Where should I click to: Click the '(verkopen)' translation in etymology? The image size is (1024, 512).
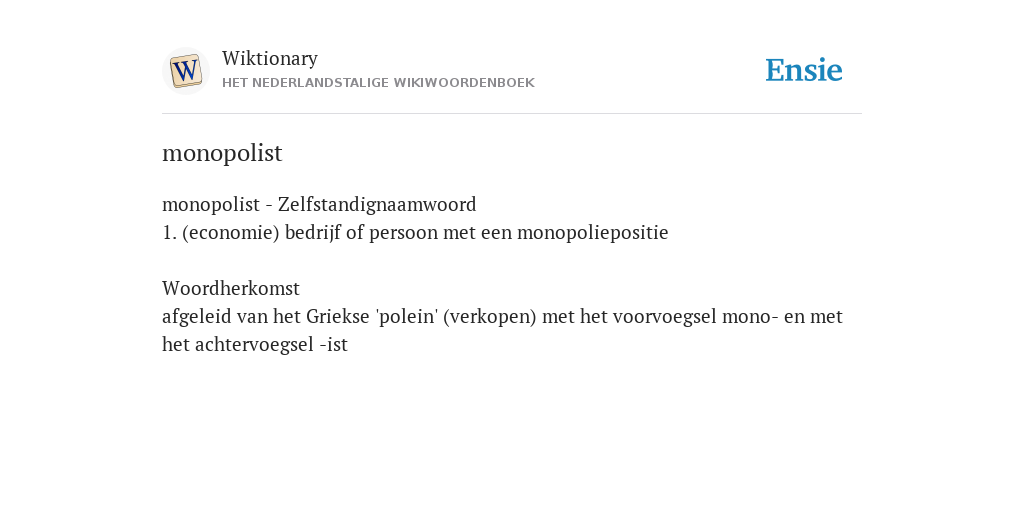click(x=490, y=317)
